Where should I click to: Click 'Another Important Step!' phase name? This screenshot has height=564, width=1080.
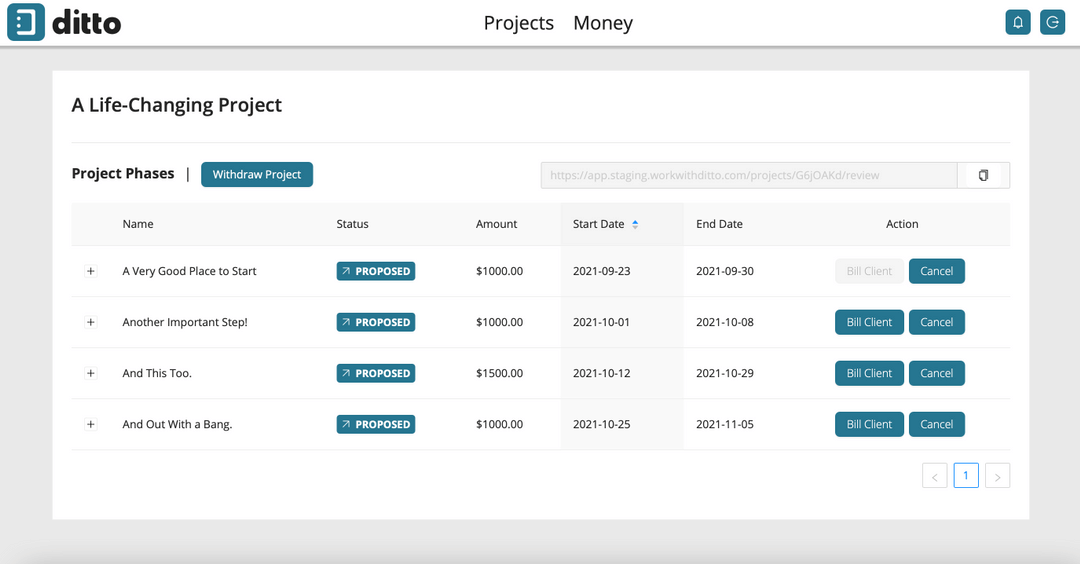coord(185,322)
